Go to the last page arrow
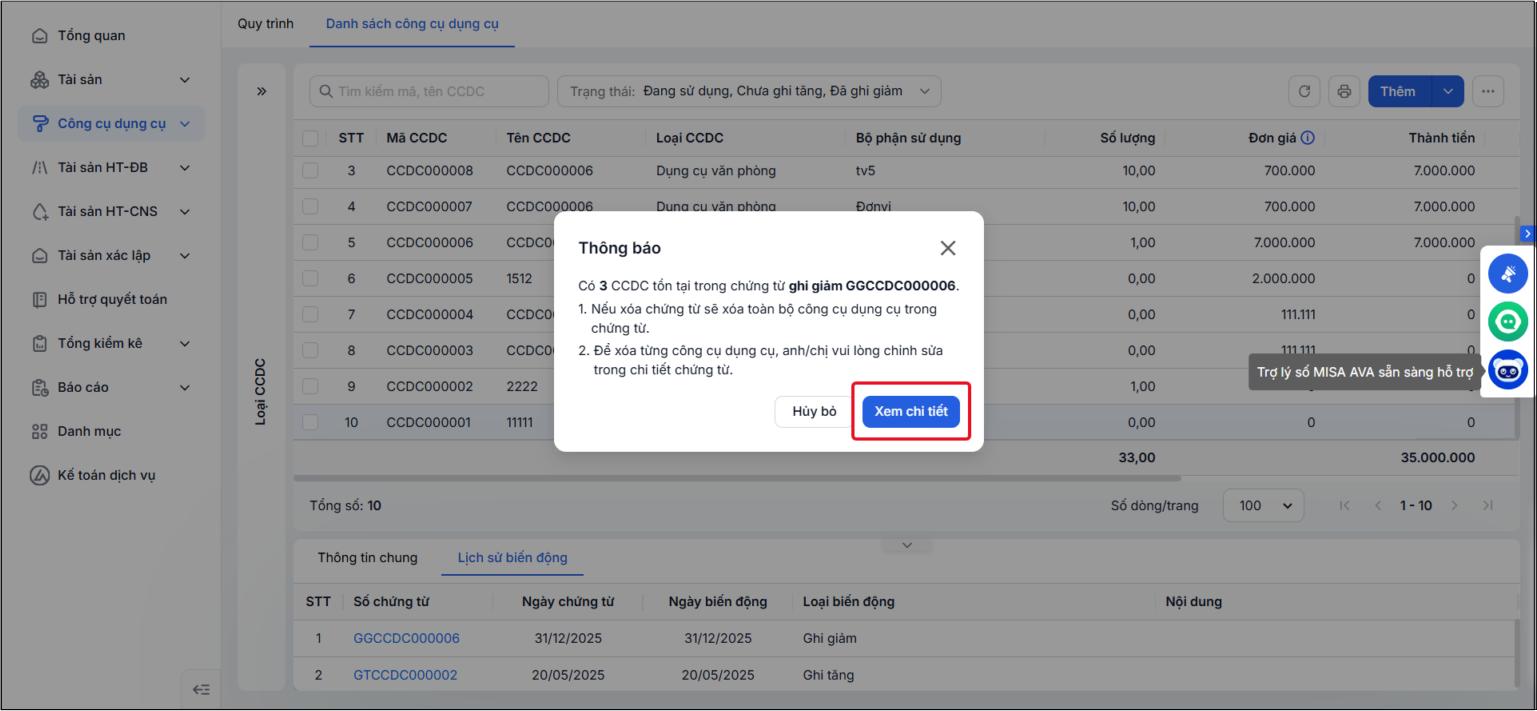The image size is (1537, 711). coord(1488,506)
